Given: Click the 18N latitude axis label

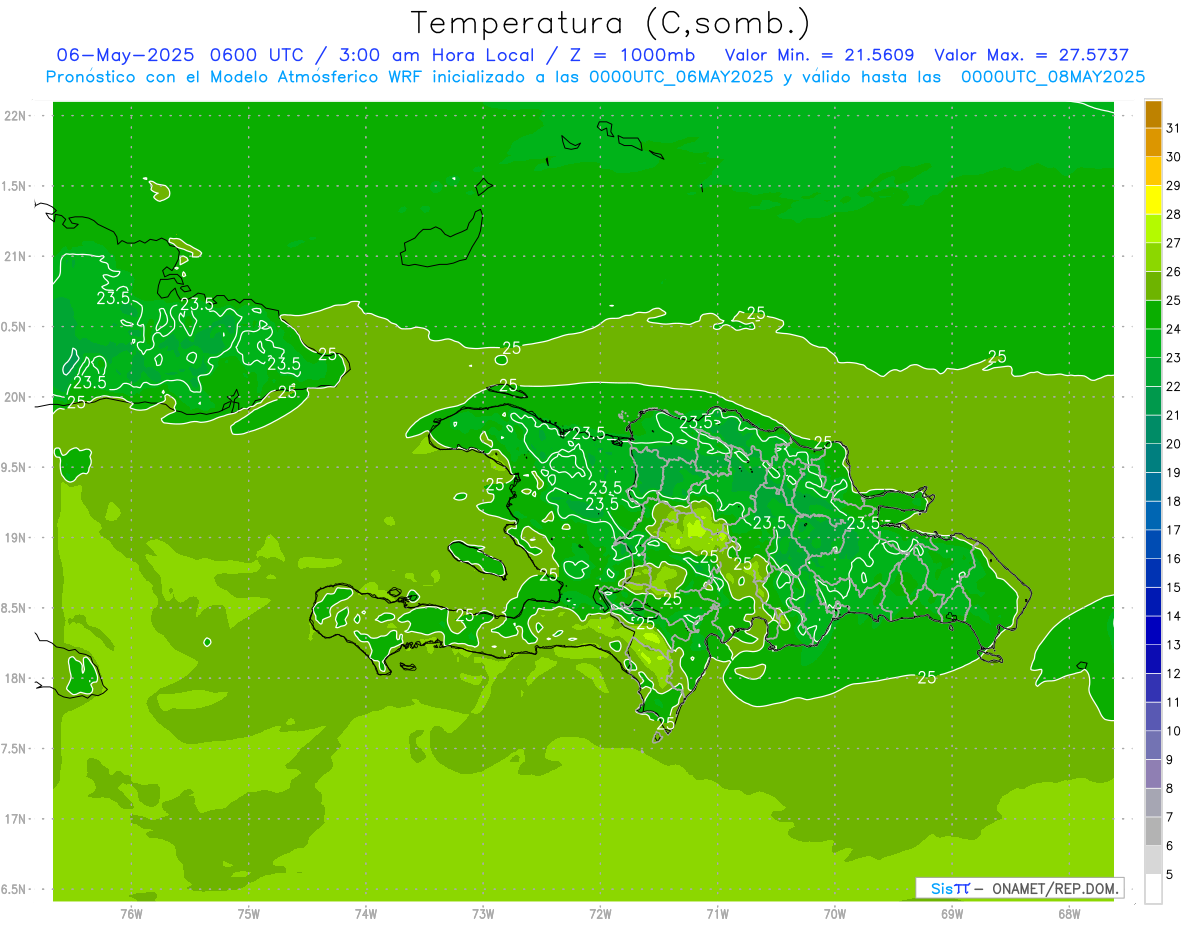Looking at the screenshot, I should pyautogui.click(x=17, y=678).
